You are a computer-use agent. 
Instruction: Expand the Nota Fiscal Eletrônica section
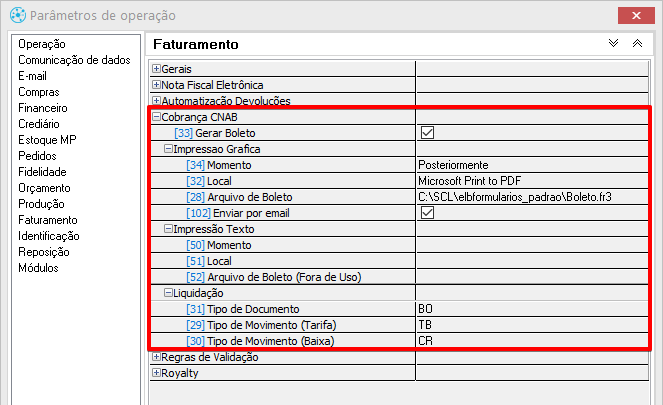(156, 85)
